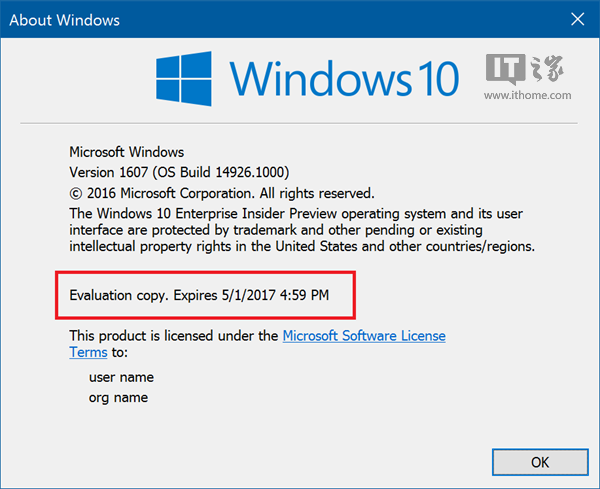600x489 pixels.
Task: Click the "org name" licensee entry
Action: 118,397
